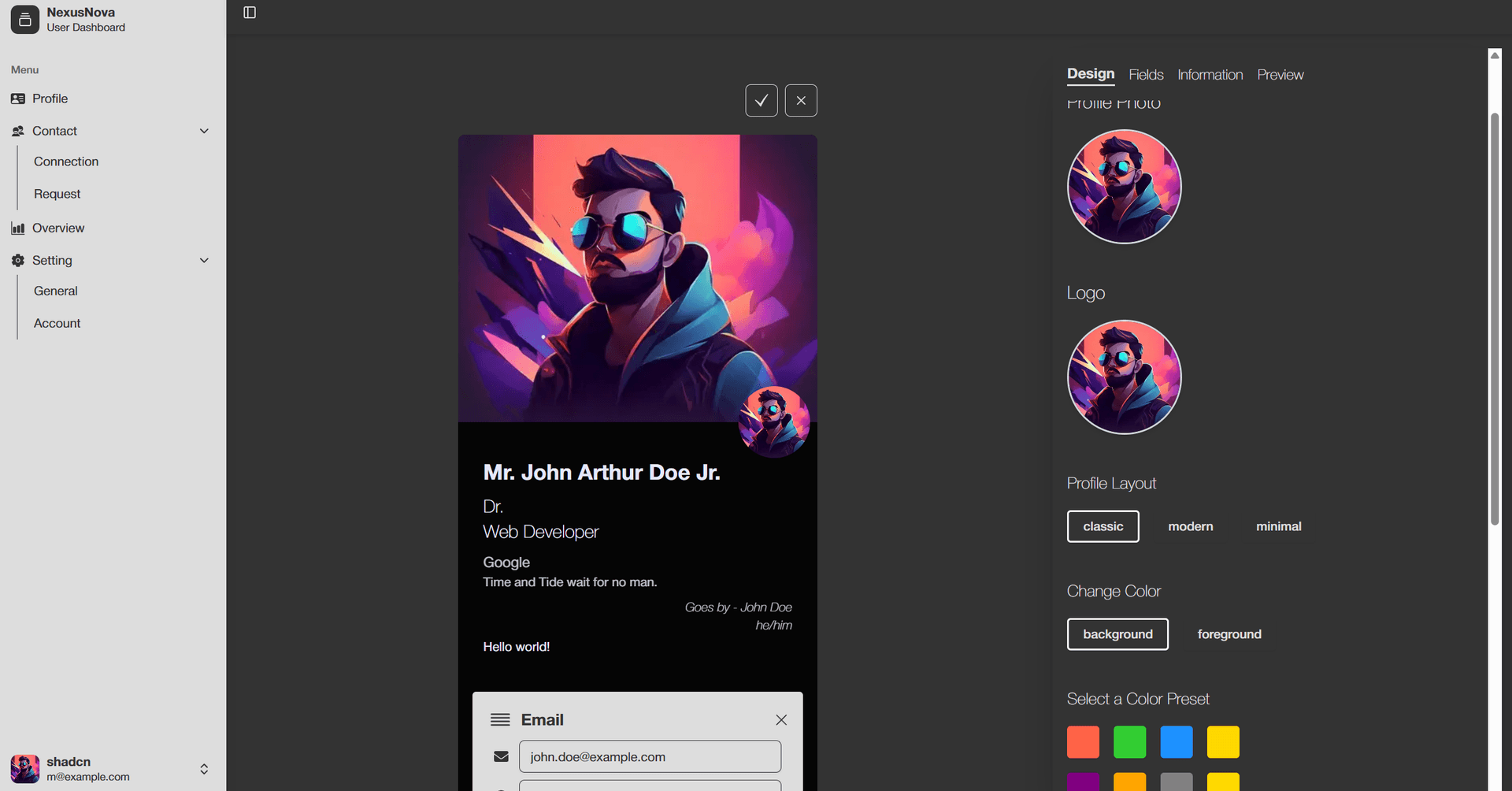Click the email address input field

click(x=650, y=757)
